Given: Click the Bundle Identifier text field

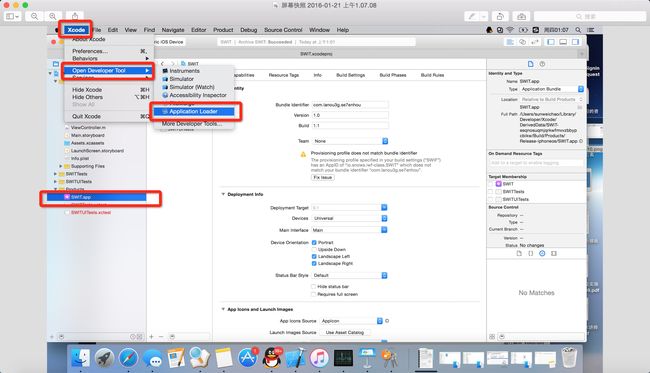Looking at the screenshot, I should point(350,105).
